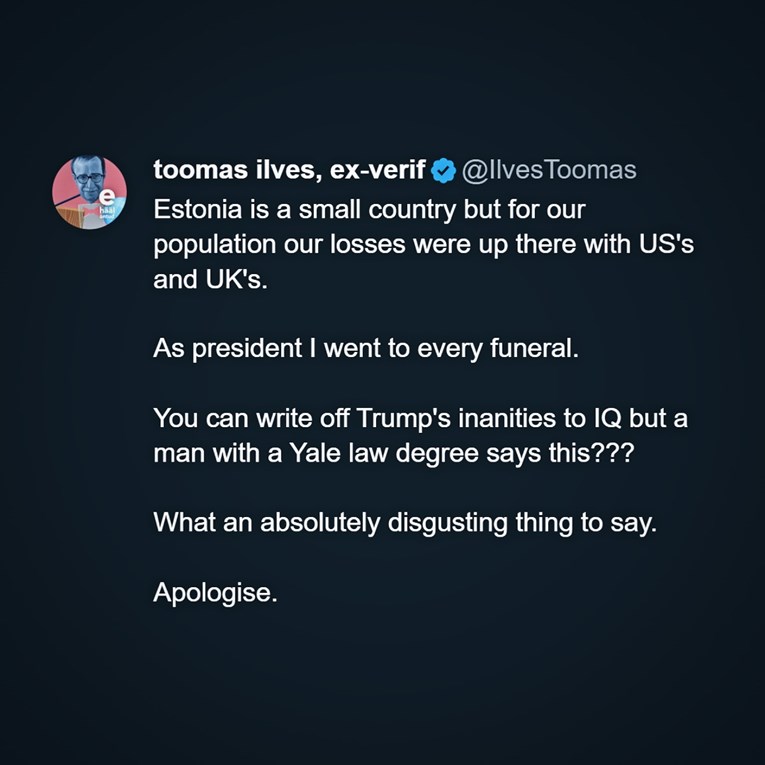Click display name 'toomas ilves, ex-verif'
This screenshot has height=765, width=765.
click(290, 171)
